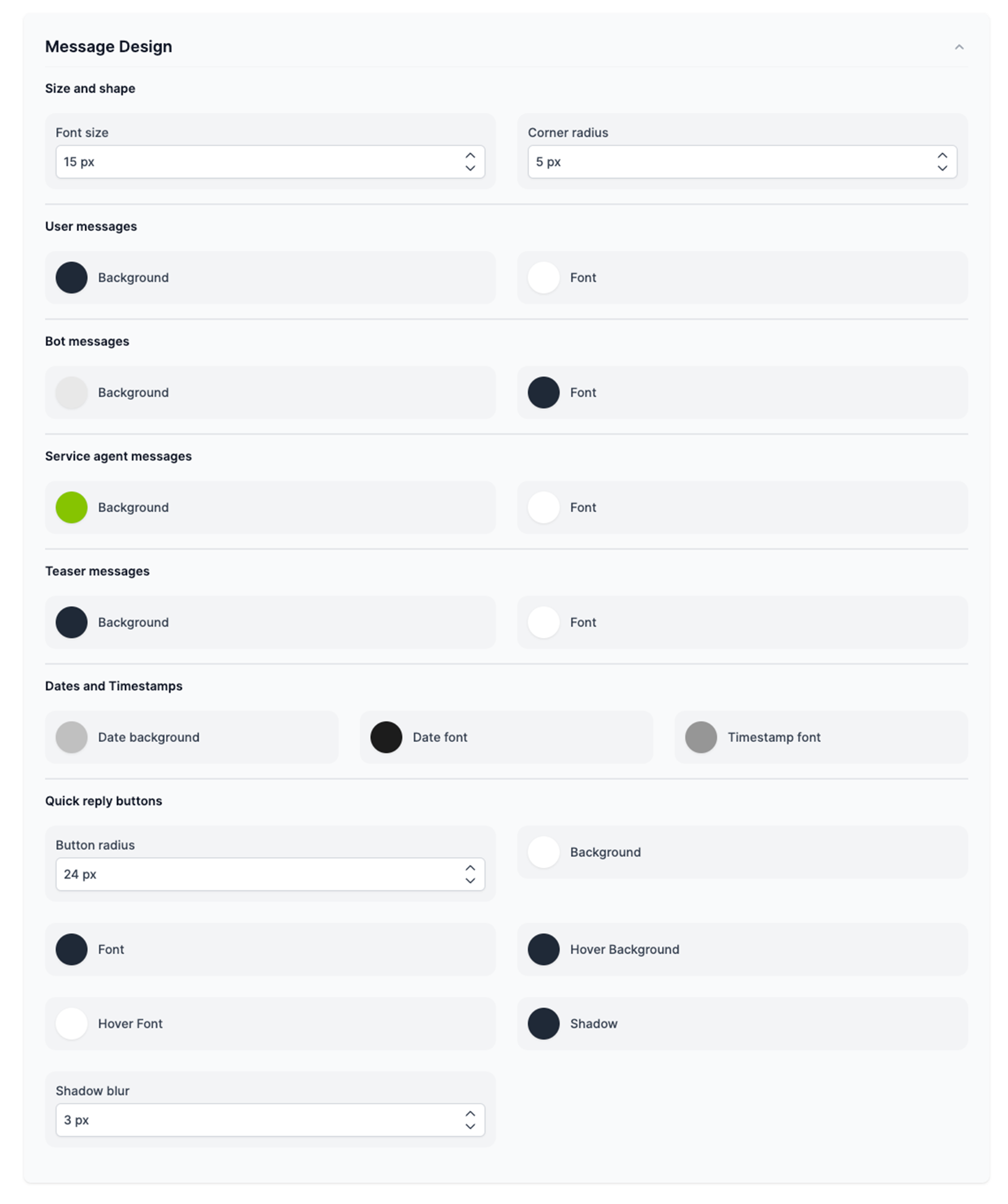This screenshot has width=1008, height=1204.
Task: Click the Corner radius input field
Action: pyautogui.click(x=742, y=162)
